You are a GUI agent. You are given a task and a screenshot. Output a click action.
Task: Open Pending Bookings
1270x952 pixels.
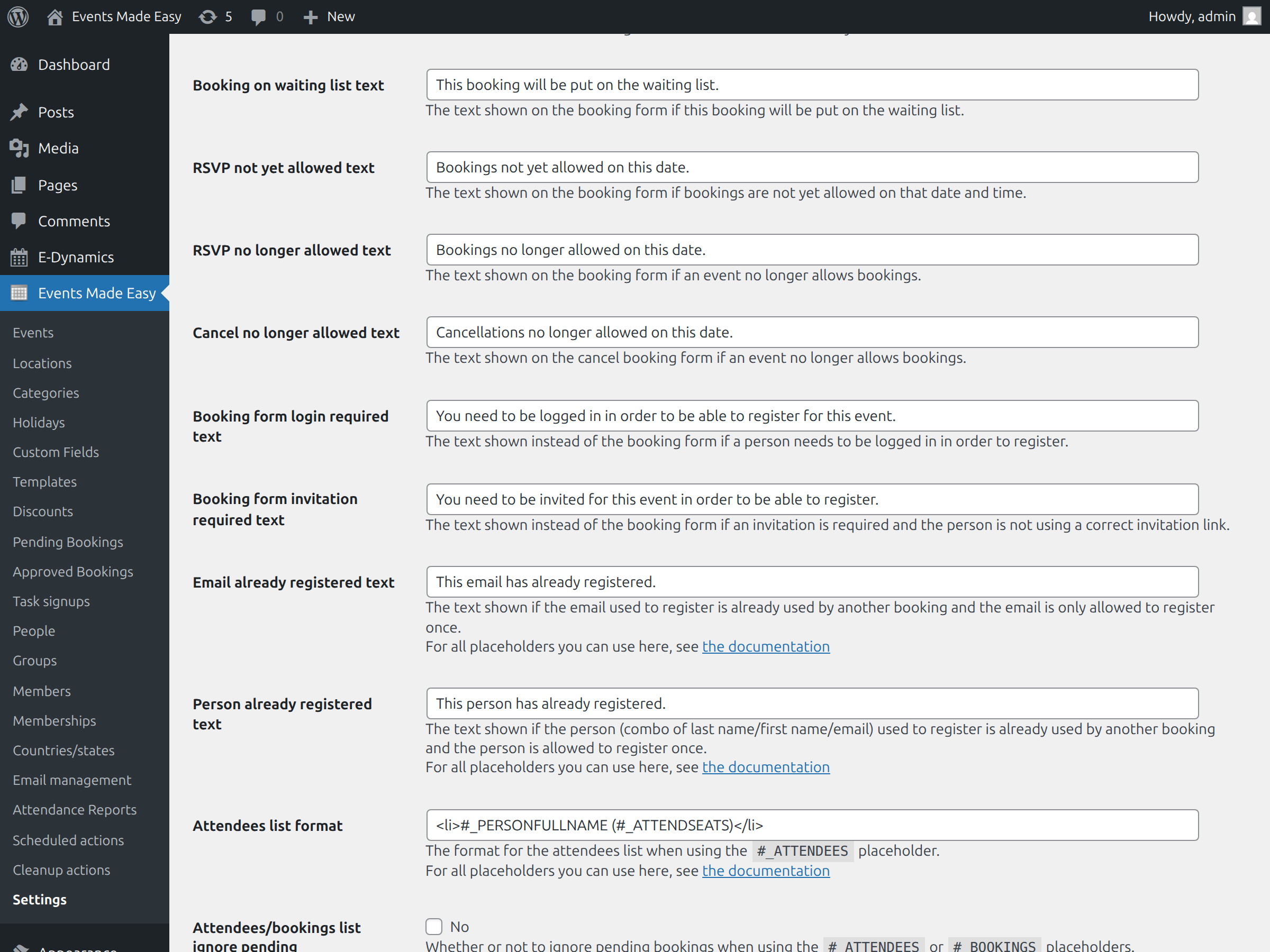click(x=68, y=542)
